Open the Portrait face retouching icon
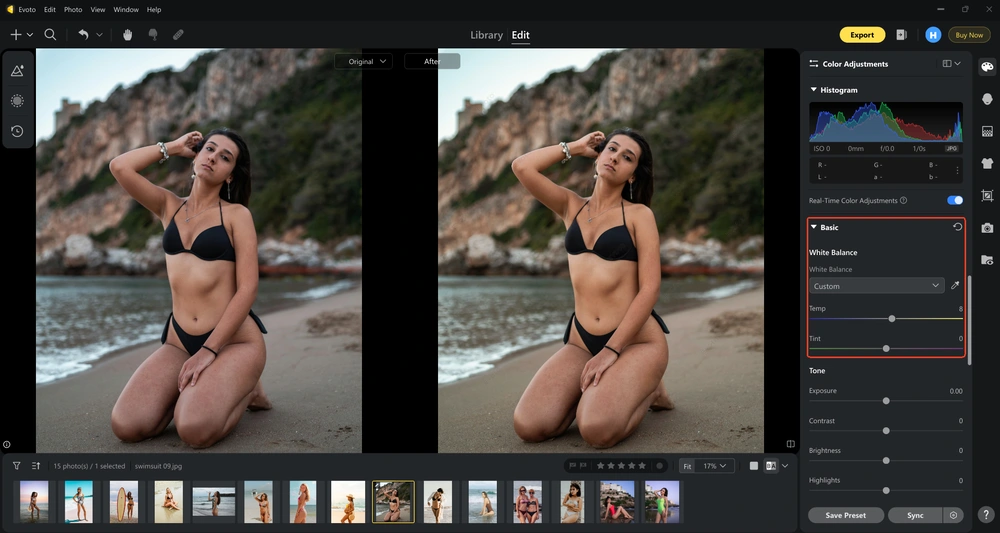The image size is (1000, 533). [987, 99]
